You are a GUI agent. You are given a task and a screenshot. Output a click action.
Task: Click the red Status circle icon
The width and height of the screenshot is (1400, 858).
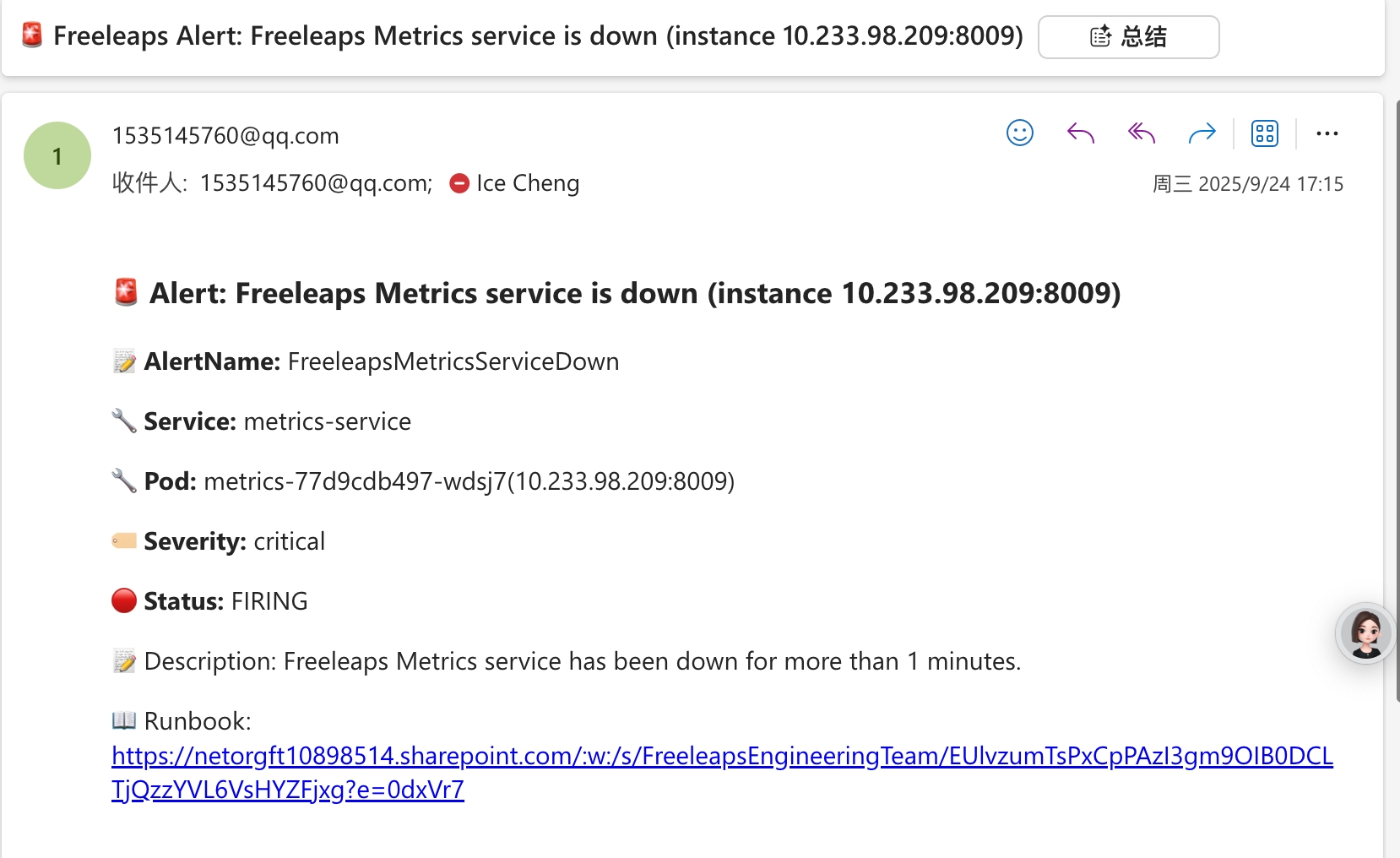[x=124, y=600]
